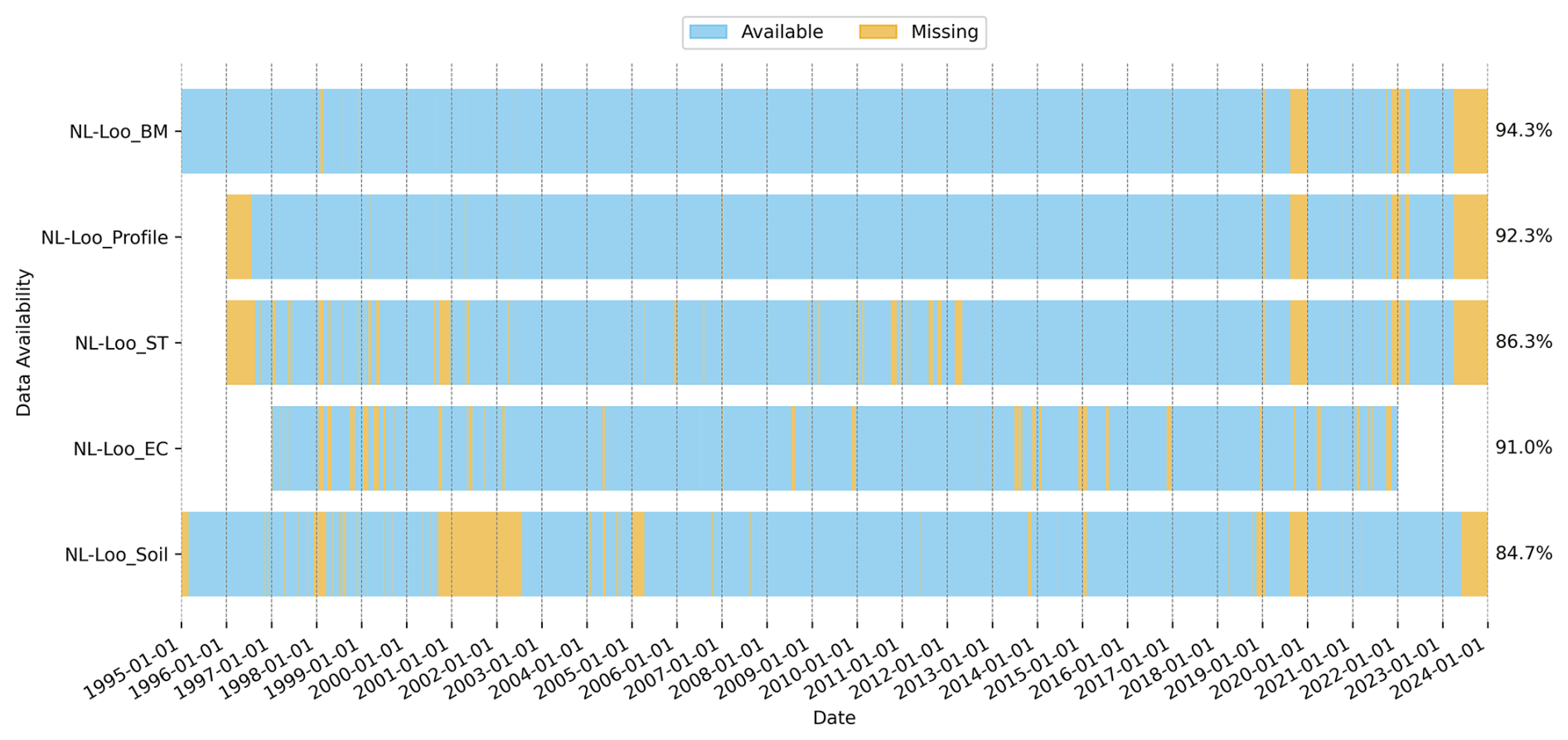Image resolution: width=1568 pixels, height=740 pixels.
Task: Click the first missing segment in NL-Loo_Profile bar
Action: [239, 237]
